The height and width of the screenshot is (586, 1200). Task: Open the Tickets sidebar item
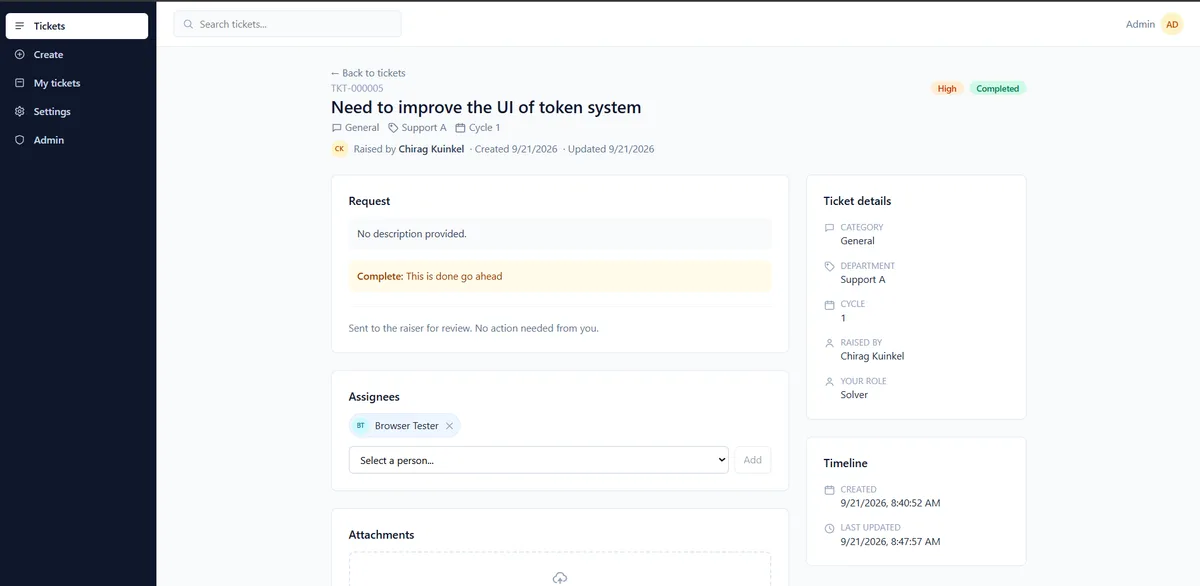[x=77, y=26]
